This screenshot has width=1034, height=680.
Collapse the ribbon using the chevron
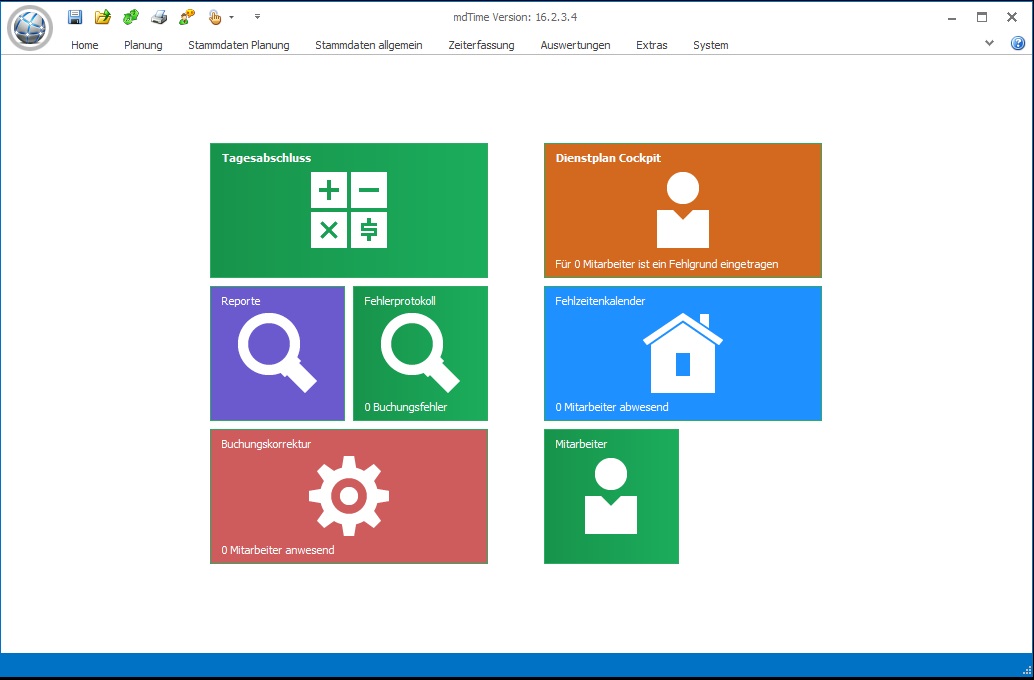[989, 44]
